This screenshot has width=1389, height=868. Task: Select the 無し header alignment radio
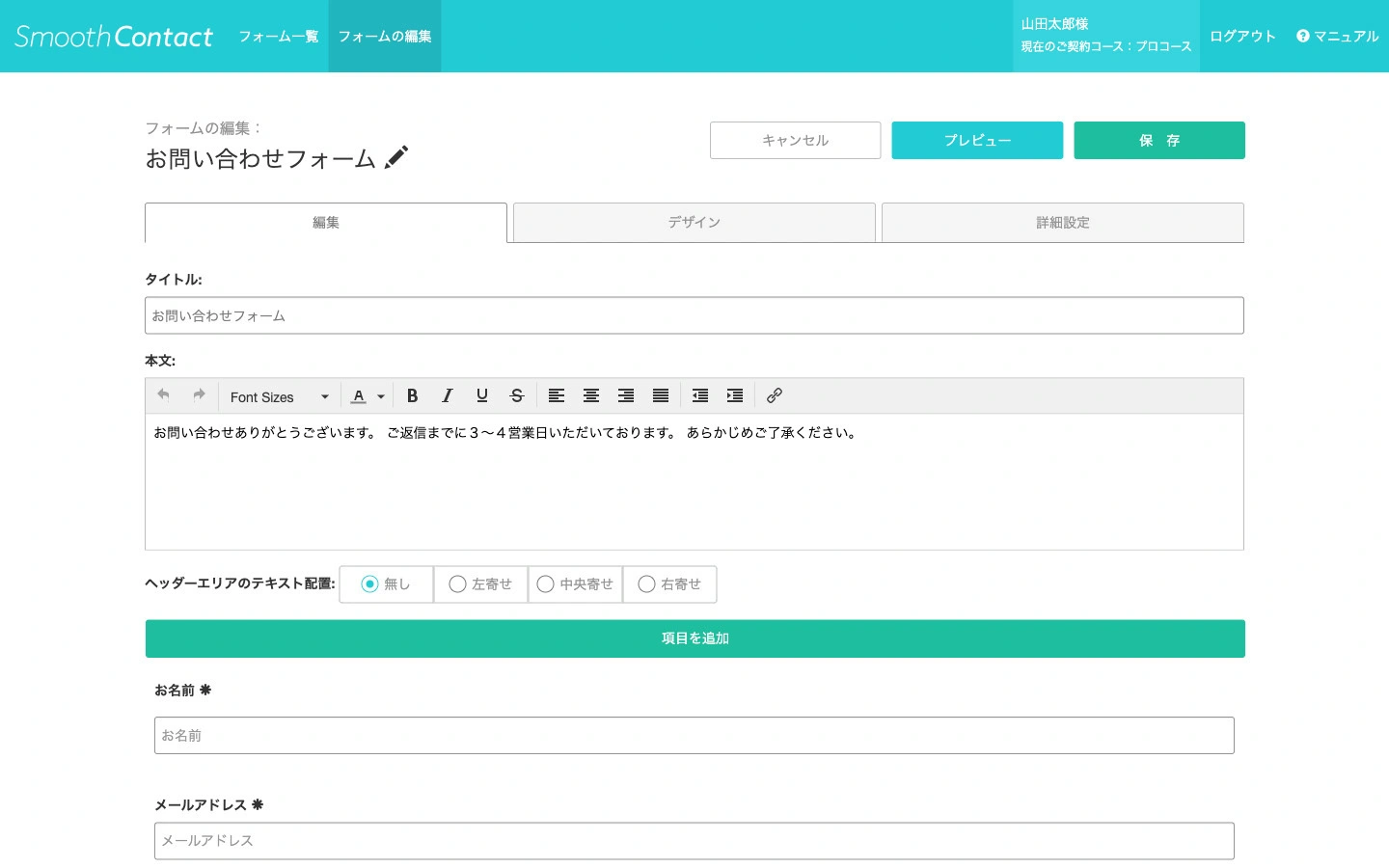point(369,584)
